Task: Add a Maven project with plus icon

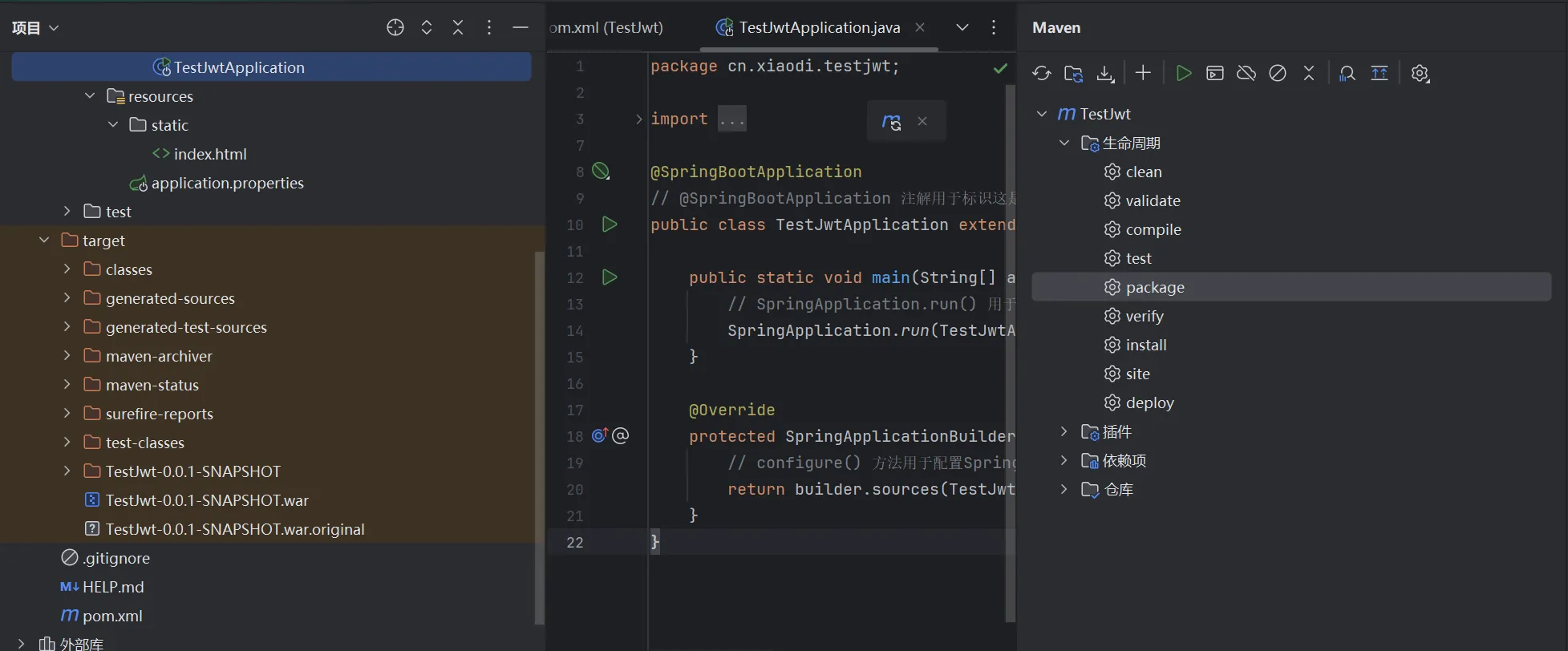Action: (x=1143, y=74)
